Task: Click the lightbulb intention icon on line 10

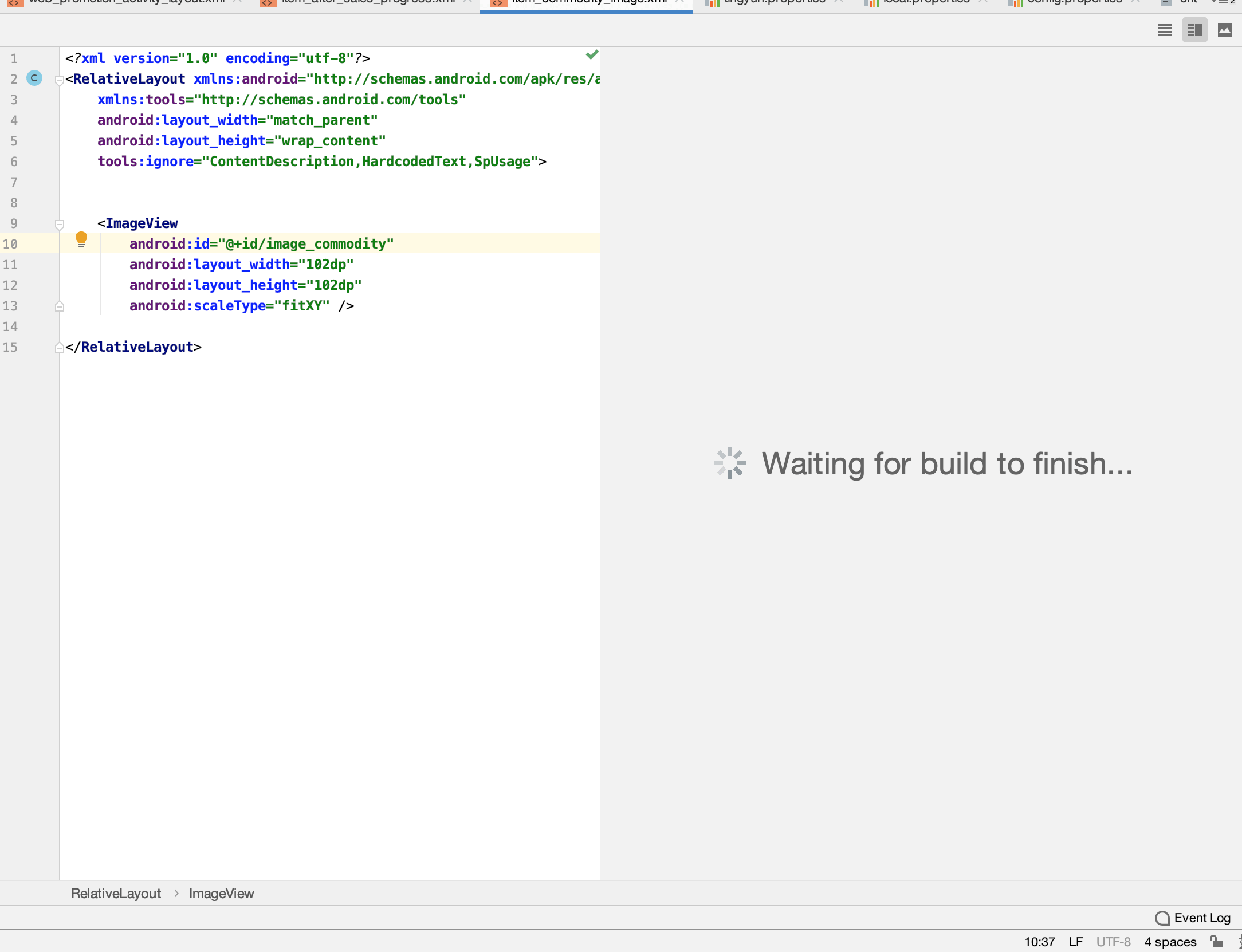Action: point(81,240)
